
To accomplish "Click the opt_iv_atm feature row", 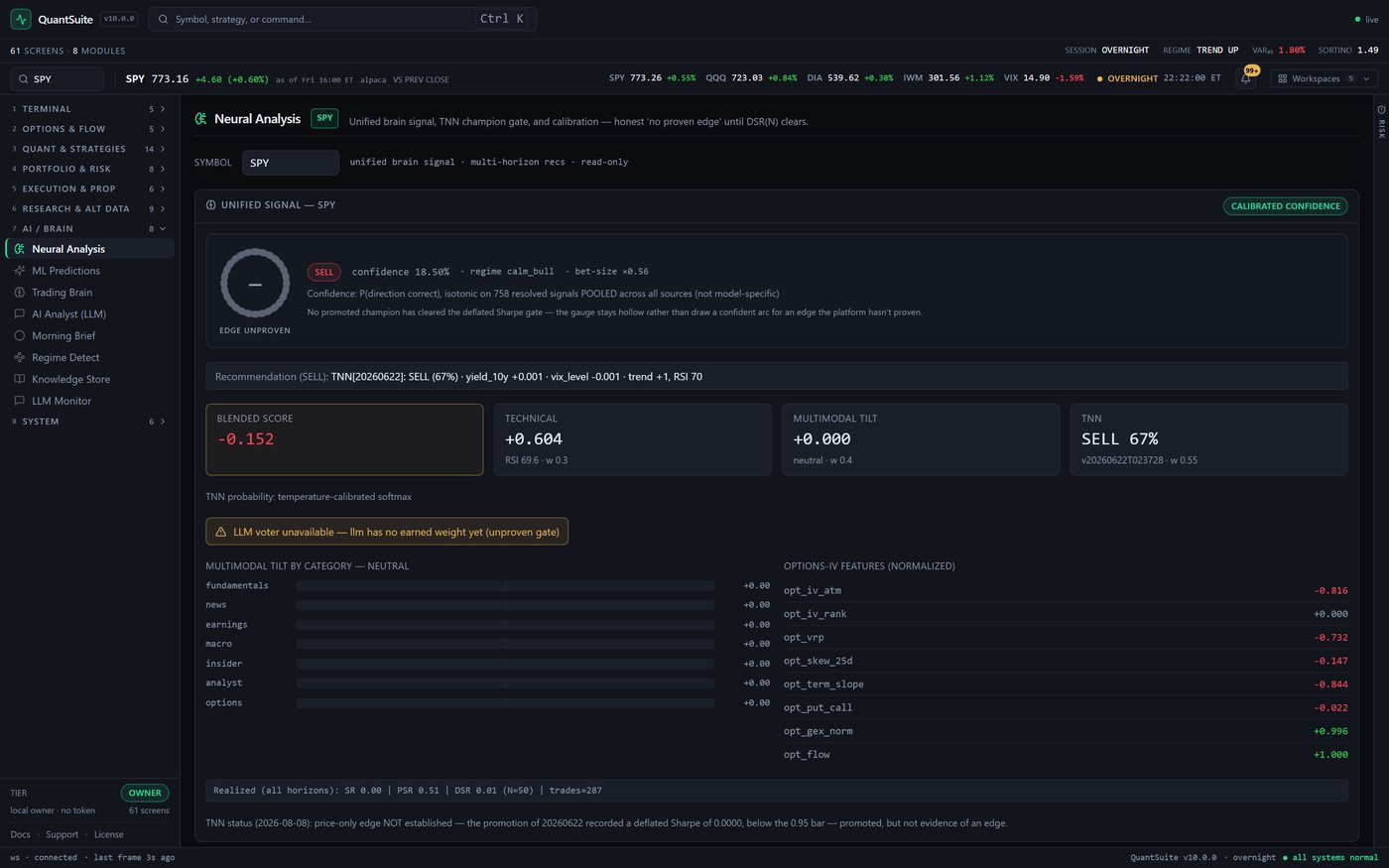I will coord(1066,590).
